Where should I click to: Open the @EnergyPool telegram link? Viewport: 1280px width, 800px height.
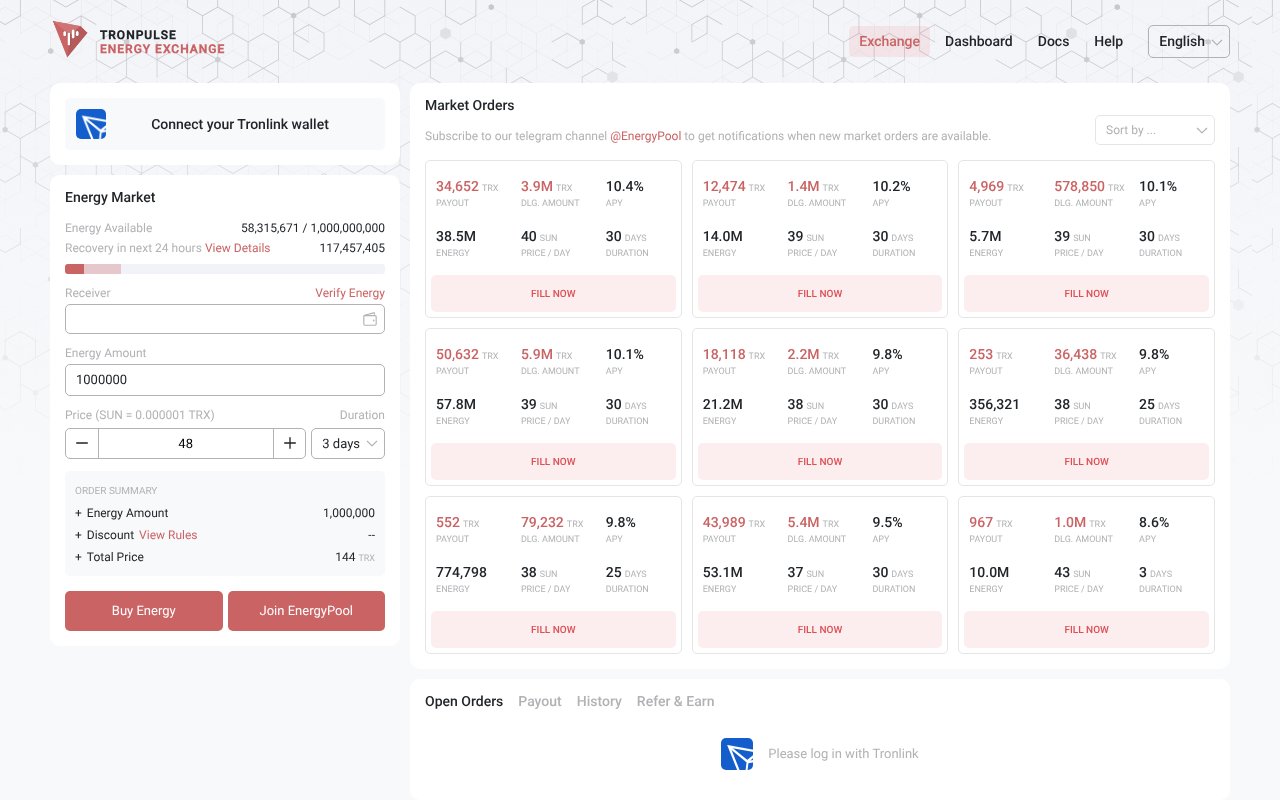(x=647, y=135)
